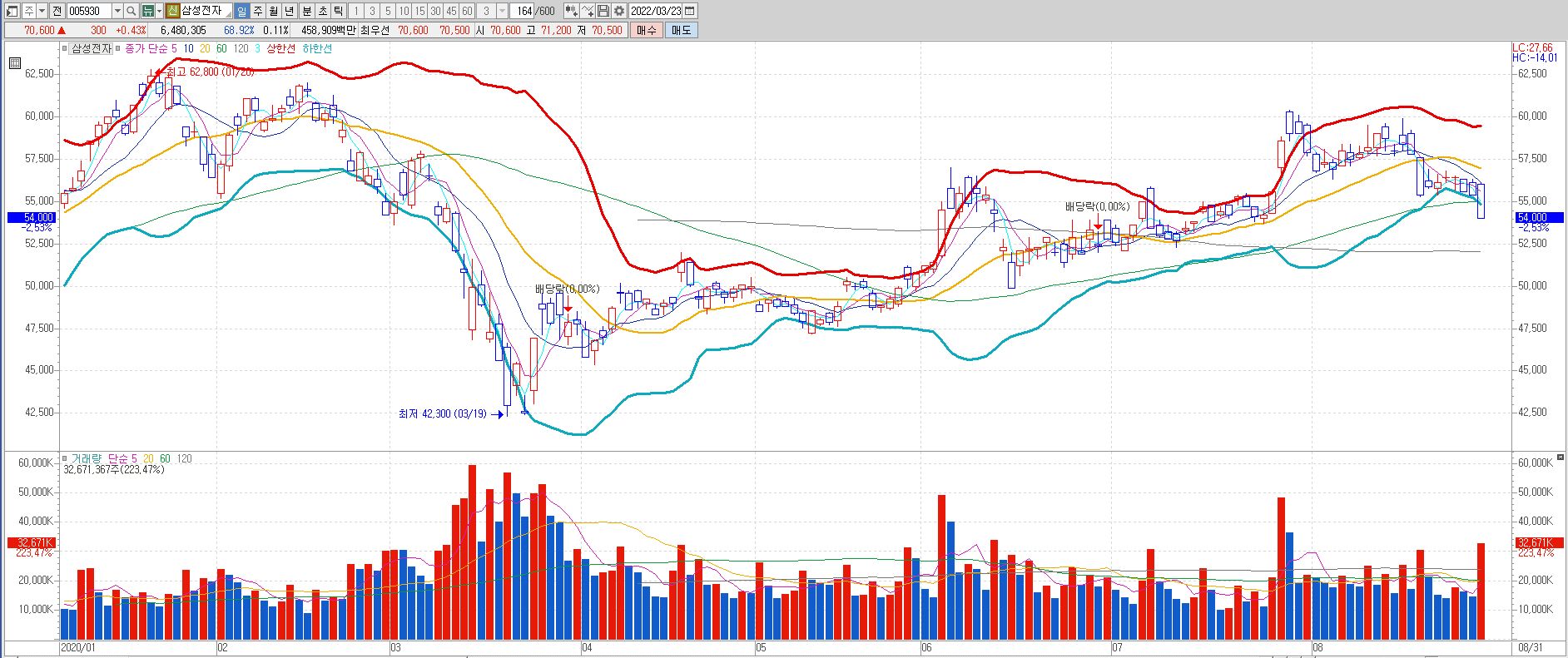Click the add-chart candlestick icon

tap(572, 11)
